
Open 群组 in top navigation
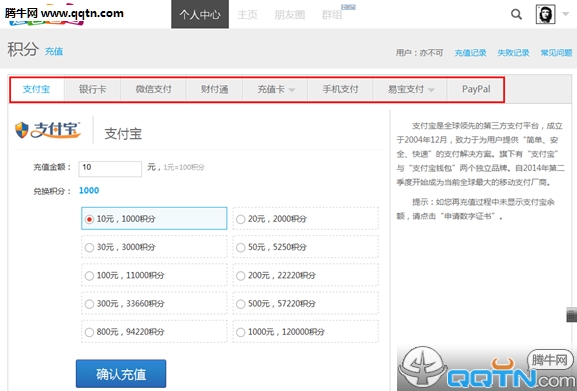[x=332, y=15]
